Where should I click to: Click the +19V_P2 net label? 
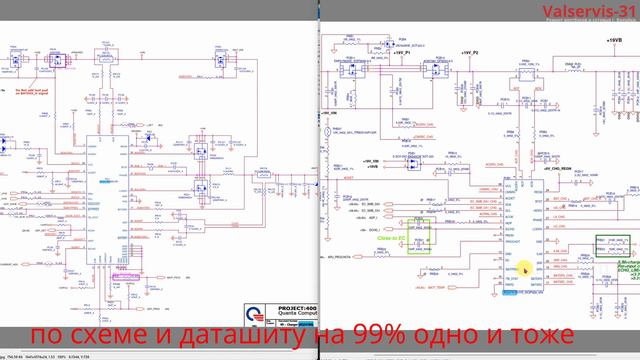pyautogui.click(x=470, y=53)
